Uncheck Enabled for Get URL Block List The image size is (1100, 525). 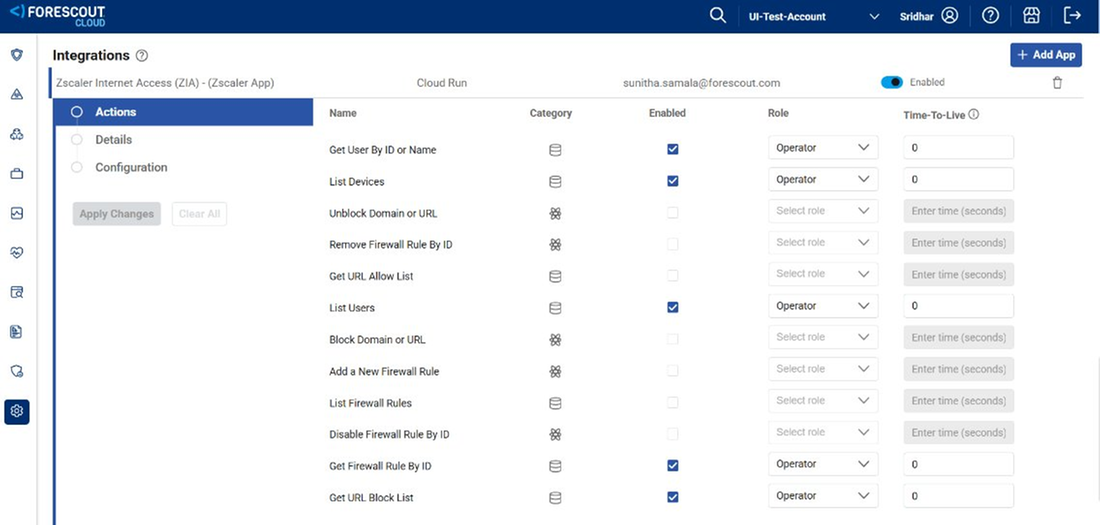673,497
